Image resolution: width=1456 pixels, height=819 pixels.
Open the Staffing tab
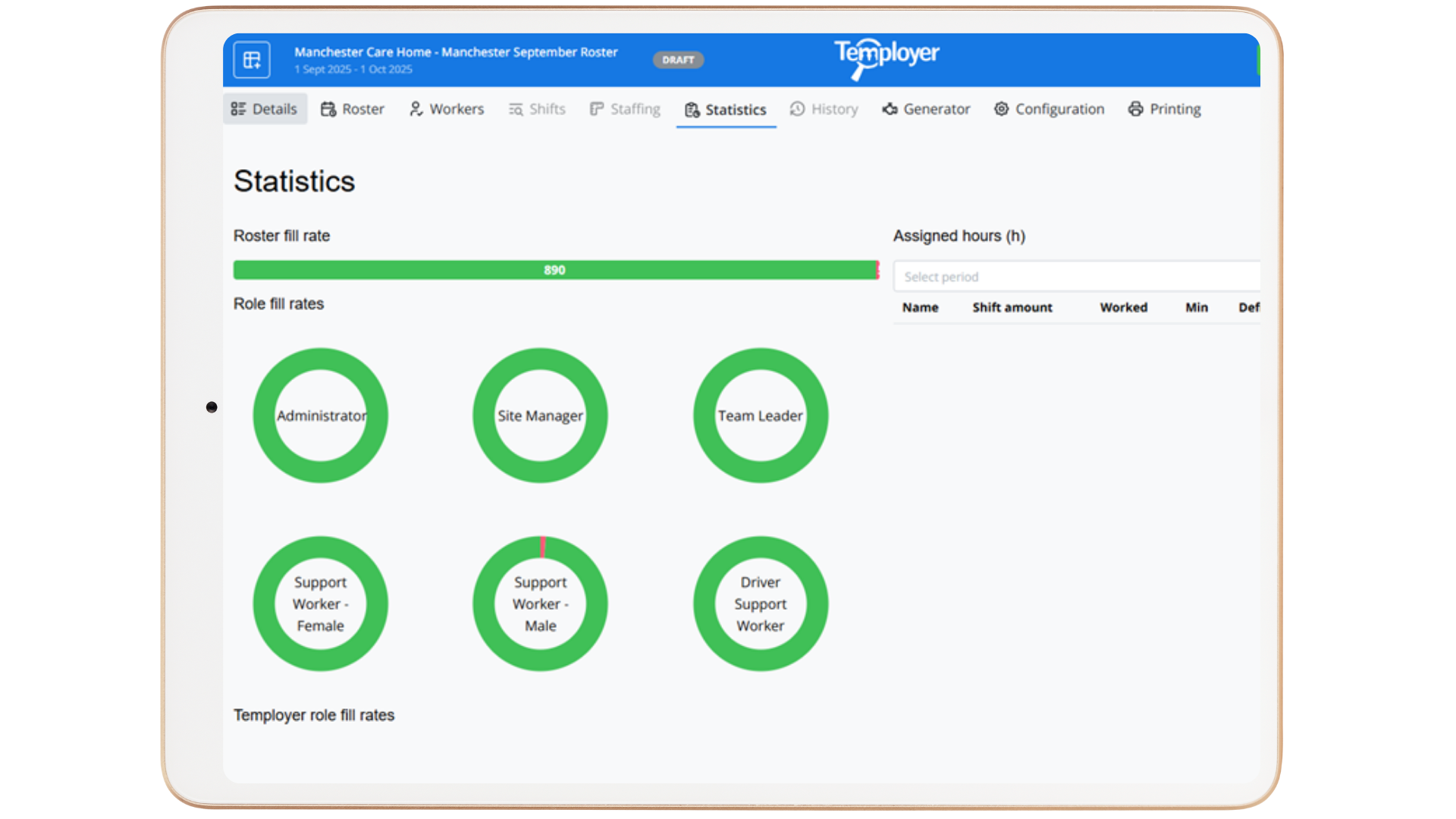625,109
